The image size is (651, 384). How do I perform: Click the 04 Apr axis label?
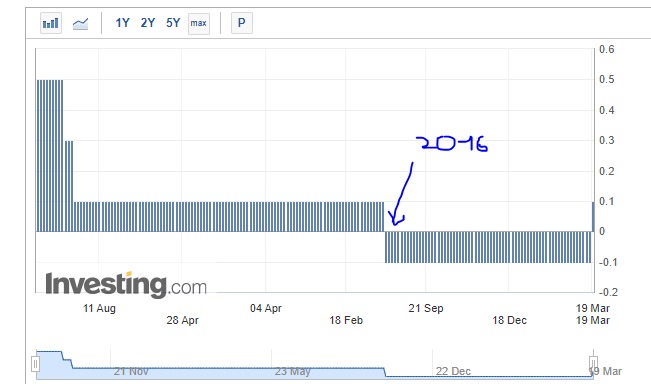point(266,308)
